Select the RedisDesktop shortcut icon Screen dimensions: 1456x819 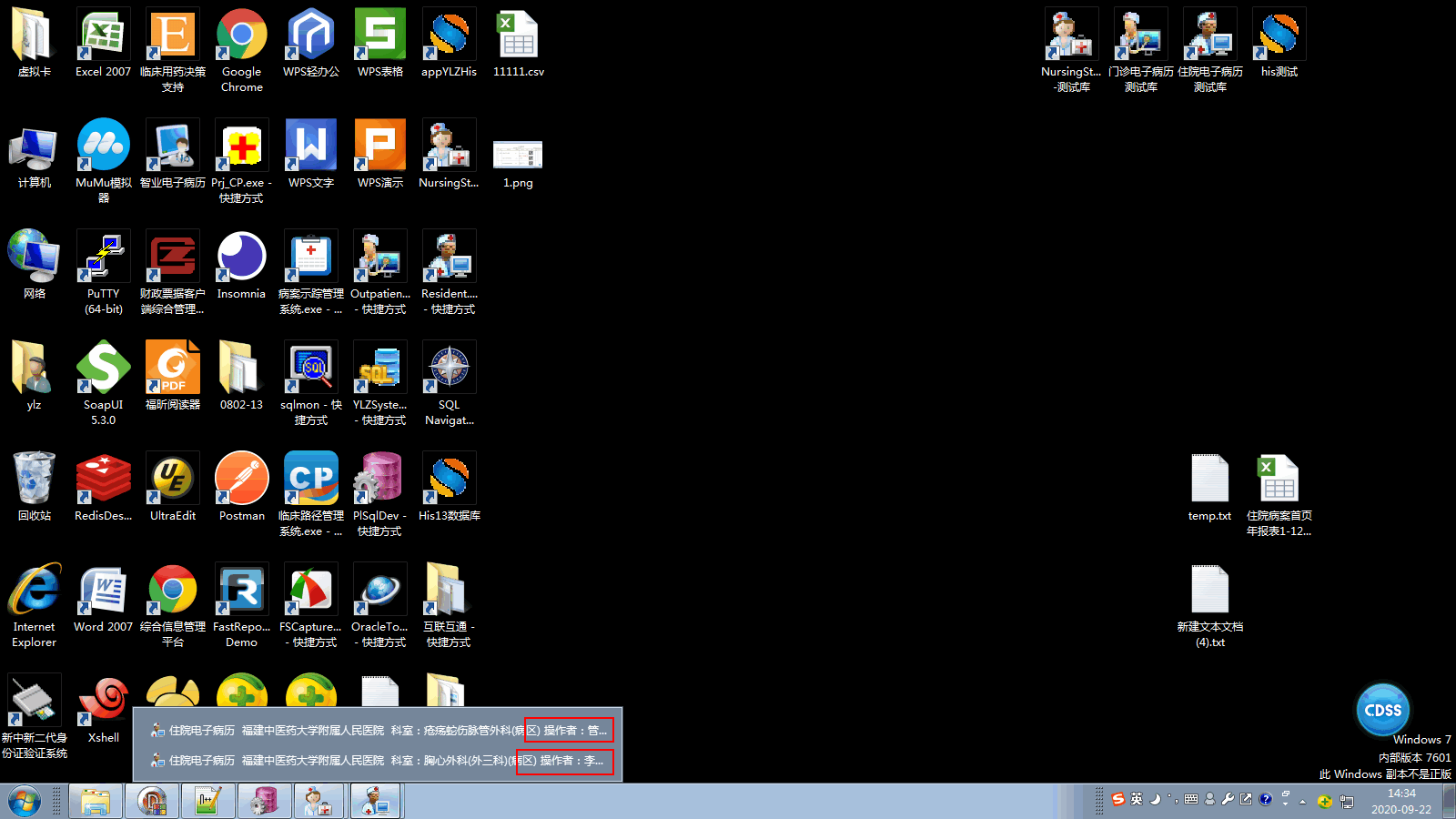click(104, 488)
